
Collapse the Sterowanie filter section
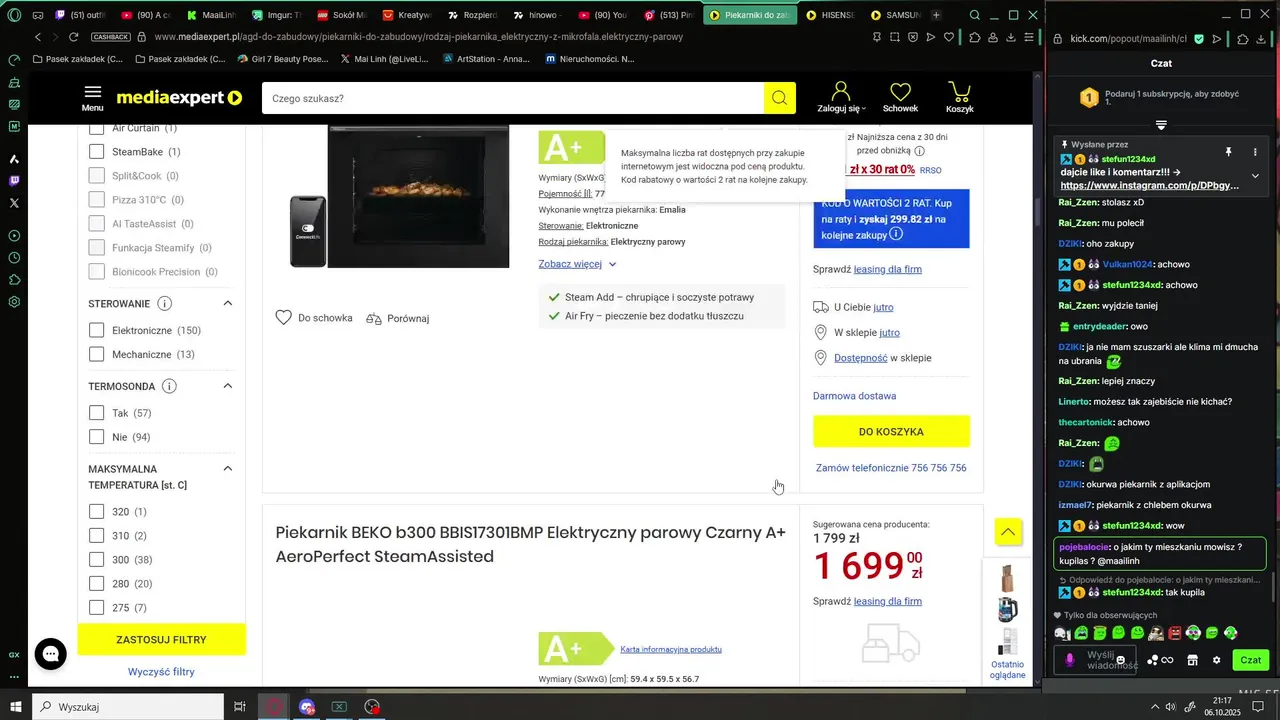227,304
